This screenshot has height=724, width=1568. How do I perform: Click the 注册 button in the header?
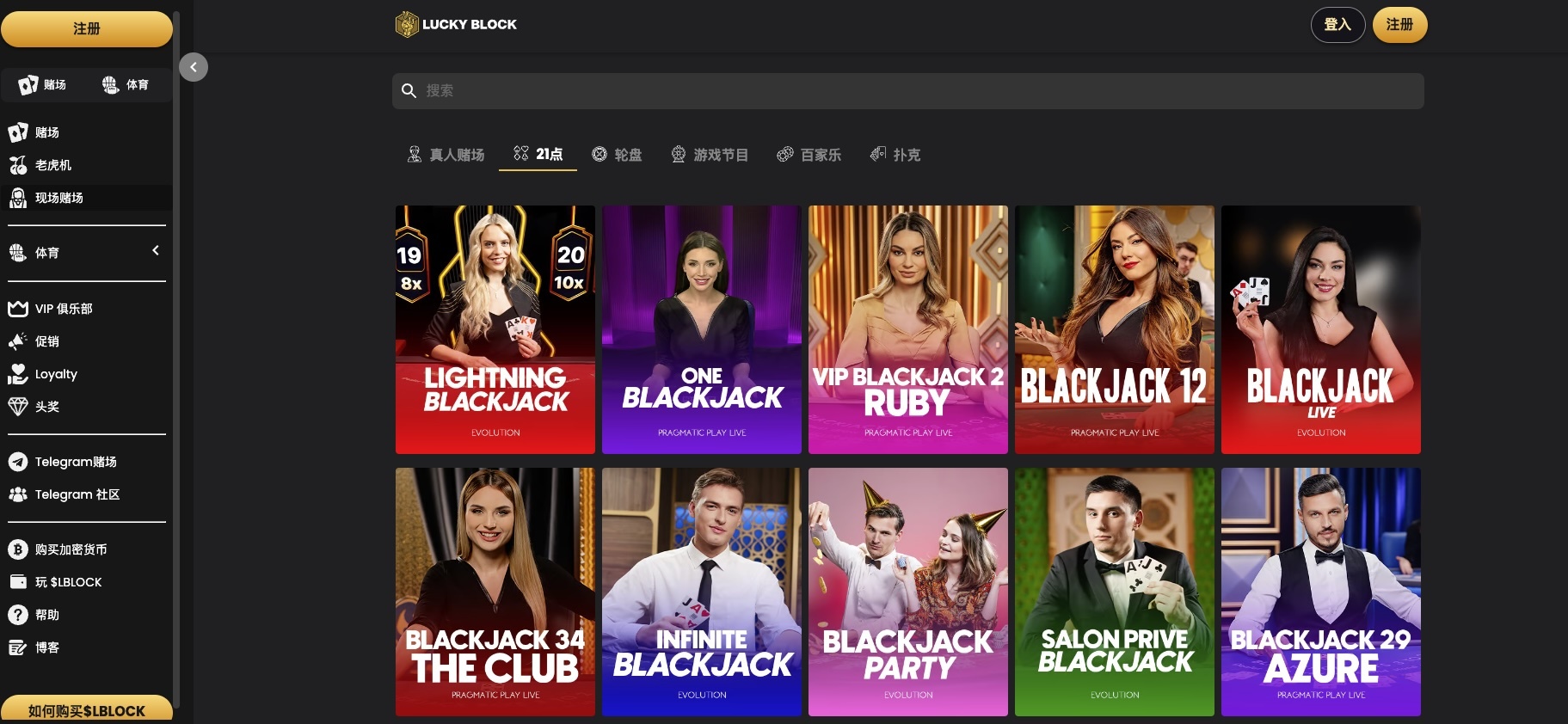[x=1399, y=24]
